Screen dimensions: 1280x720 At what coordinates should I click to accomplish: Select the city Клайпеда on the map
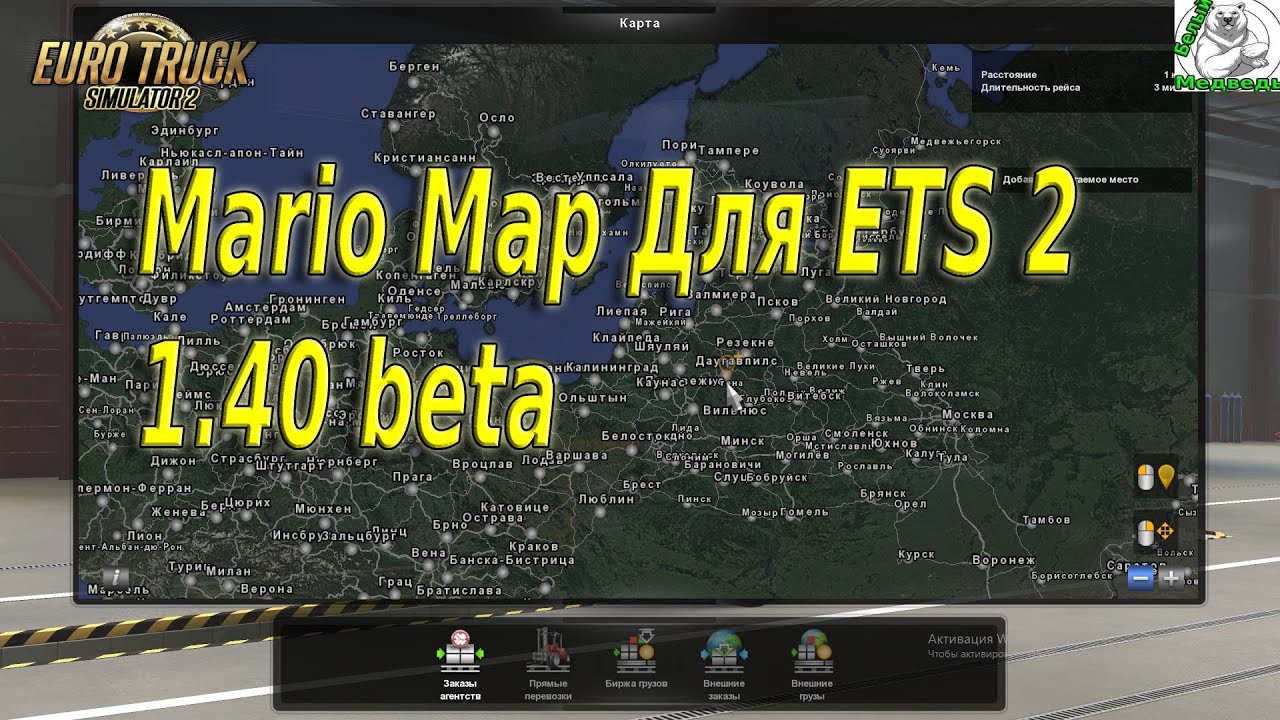(626, 337)
